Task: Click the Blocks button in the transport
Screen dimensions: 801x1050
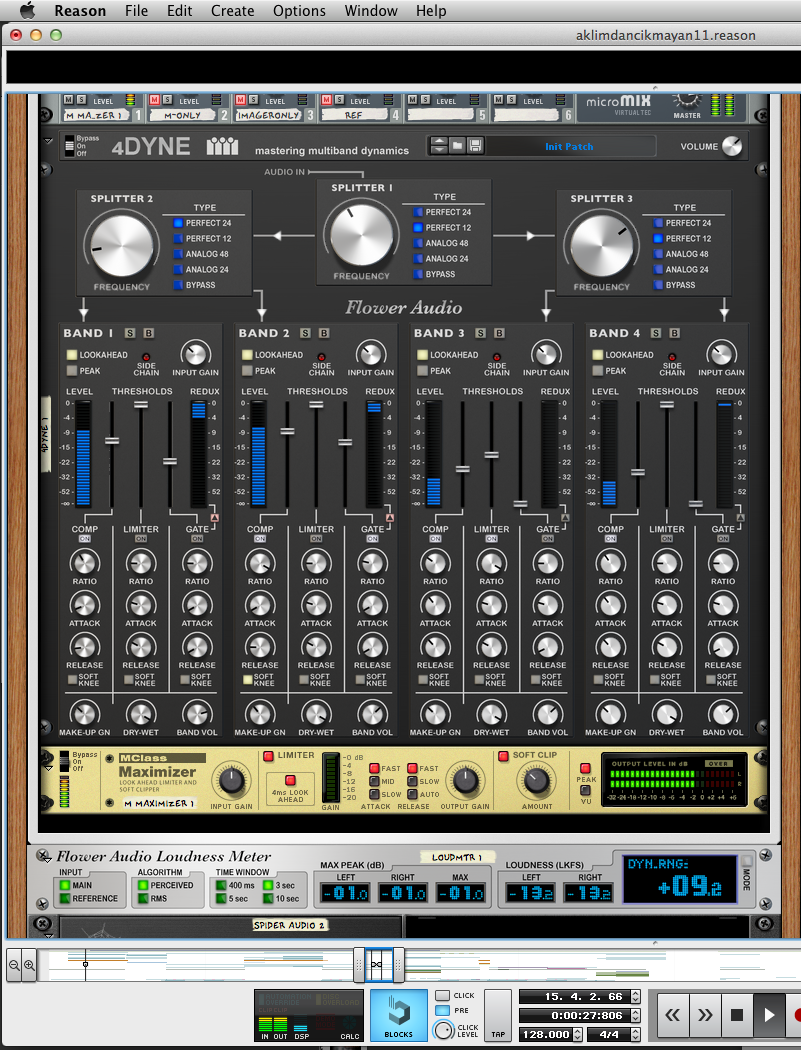Action: pos(398,1015)
